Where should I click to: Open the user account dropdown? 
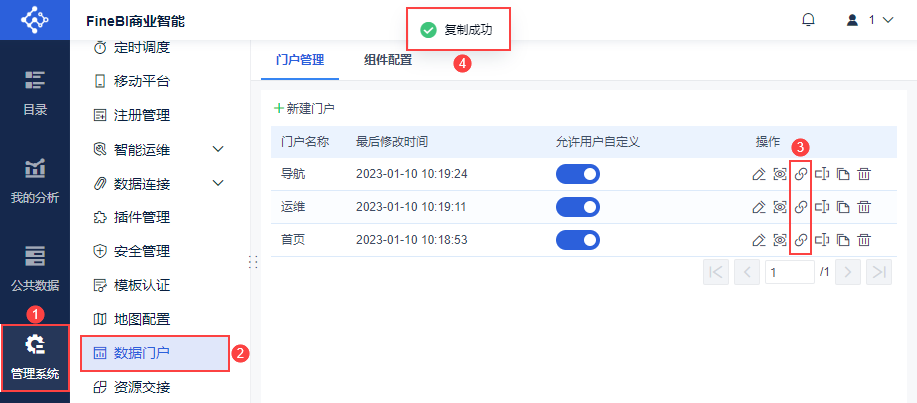[x=869, y=20]
